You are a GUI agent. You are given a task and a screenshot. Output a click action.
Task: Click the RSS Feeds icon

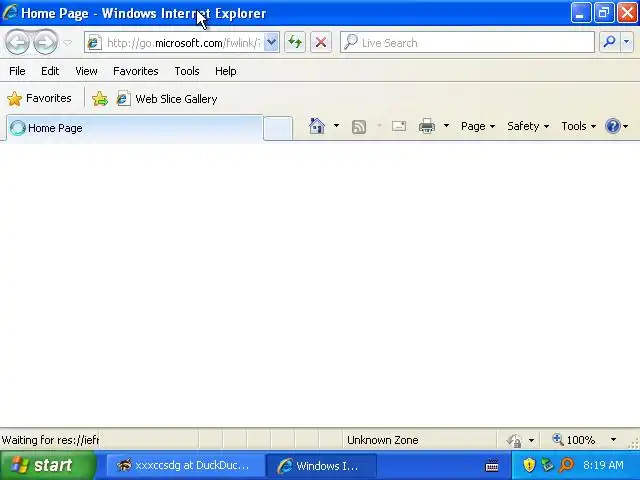click(x=359, y=127)
